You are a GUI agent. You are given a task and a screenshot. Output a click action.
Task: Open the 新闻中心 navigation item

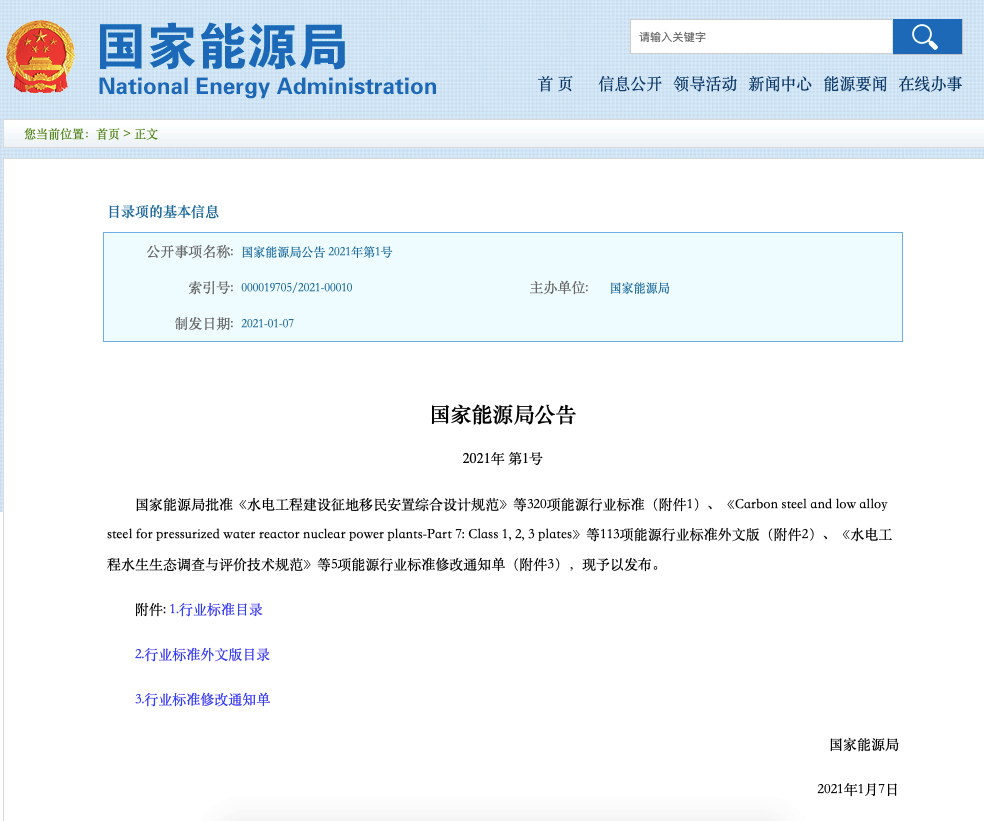point(780,84)
